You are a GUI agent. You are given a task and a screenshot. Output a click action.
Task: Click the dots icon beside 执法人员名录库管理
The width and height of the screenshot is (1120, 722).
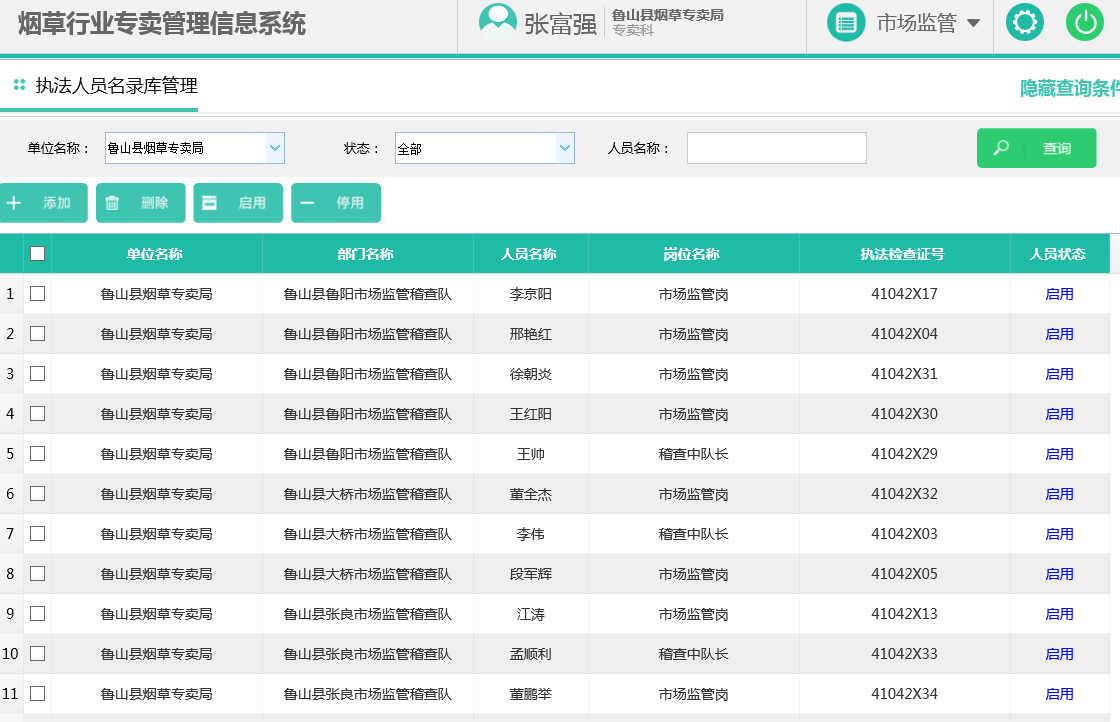[19, 85]
